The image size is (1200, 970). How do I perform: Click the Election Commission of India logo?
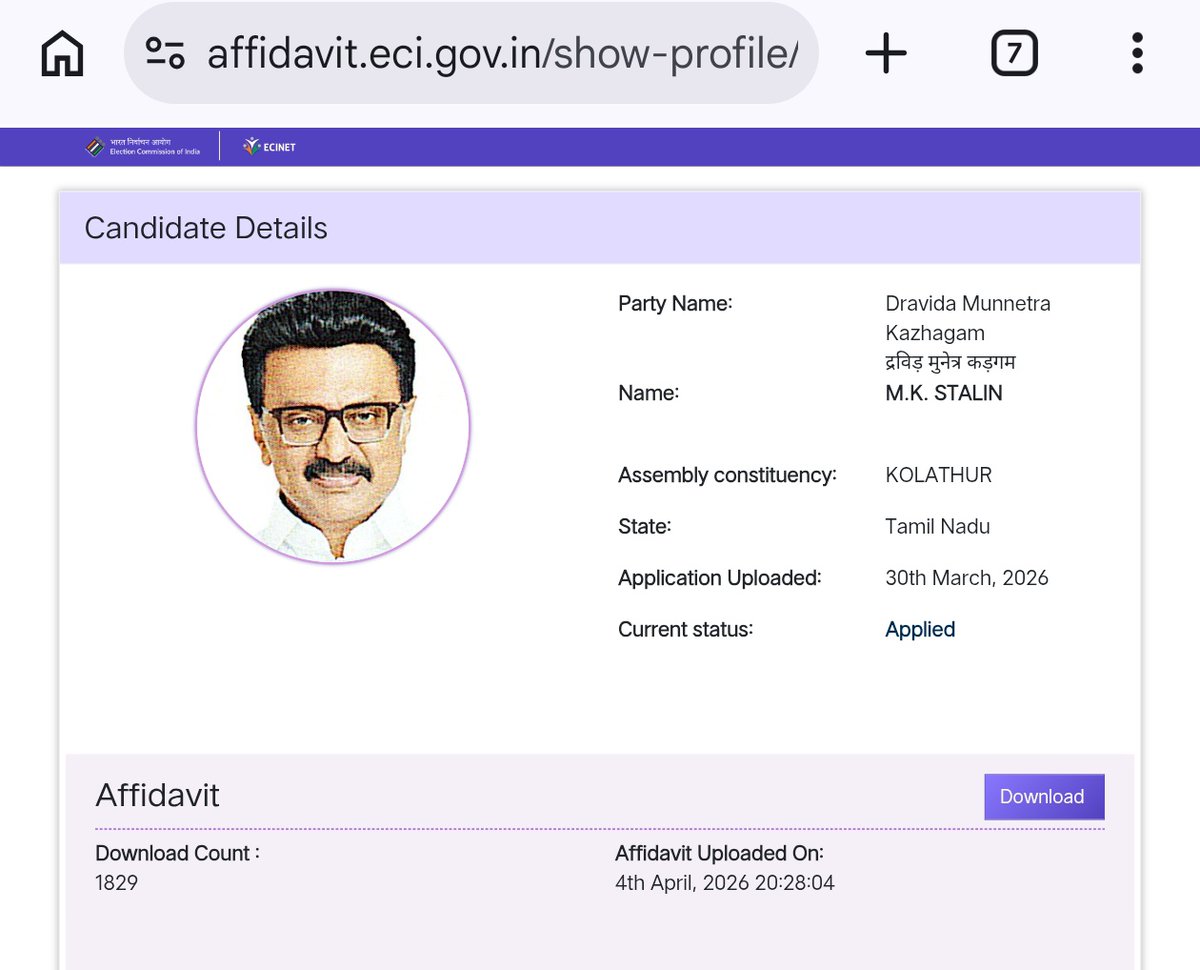142,146
